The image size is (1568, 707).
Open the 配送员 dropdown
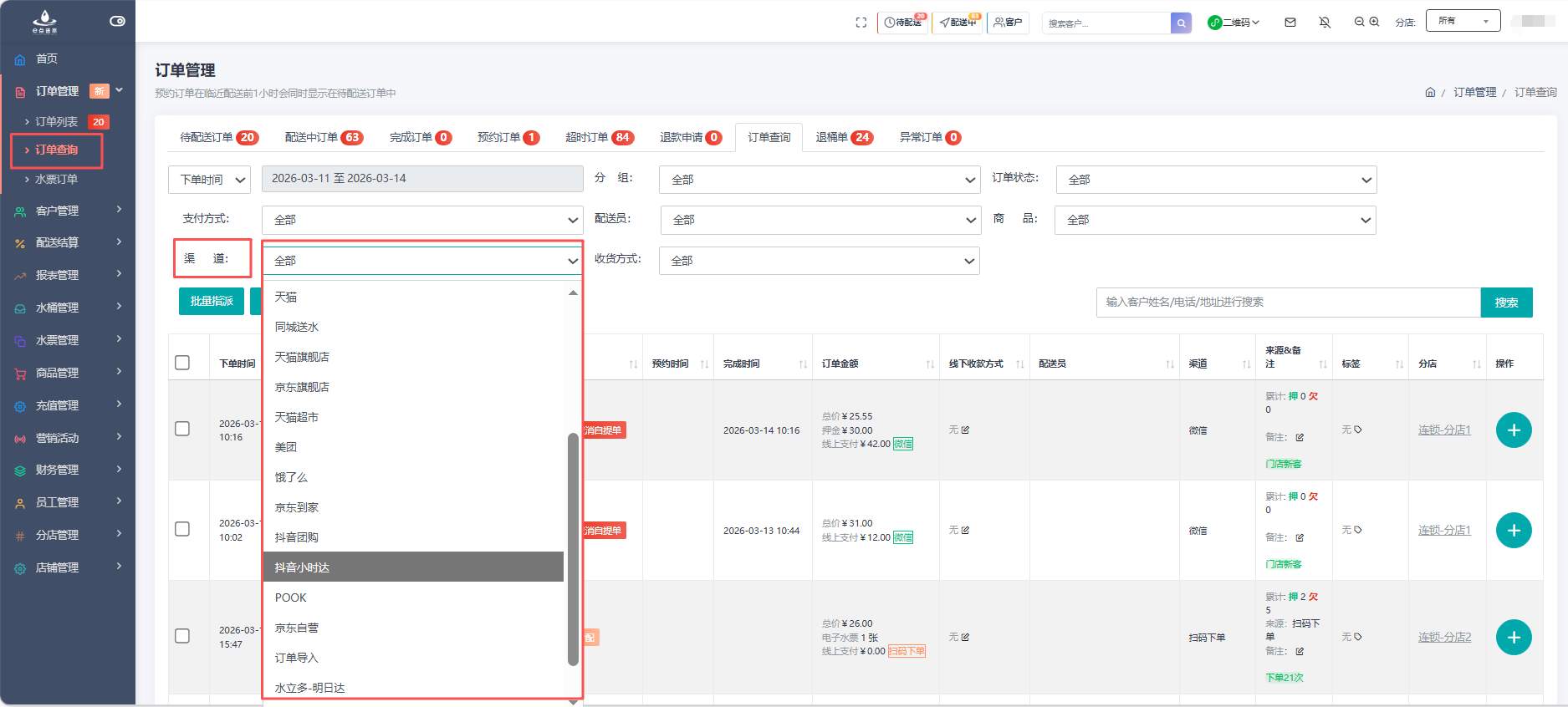pos(819,220)
